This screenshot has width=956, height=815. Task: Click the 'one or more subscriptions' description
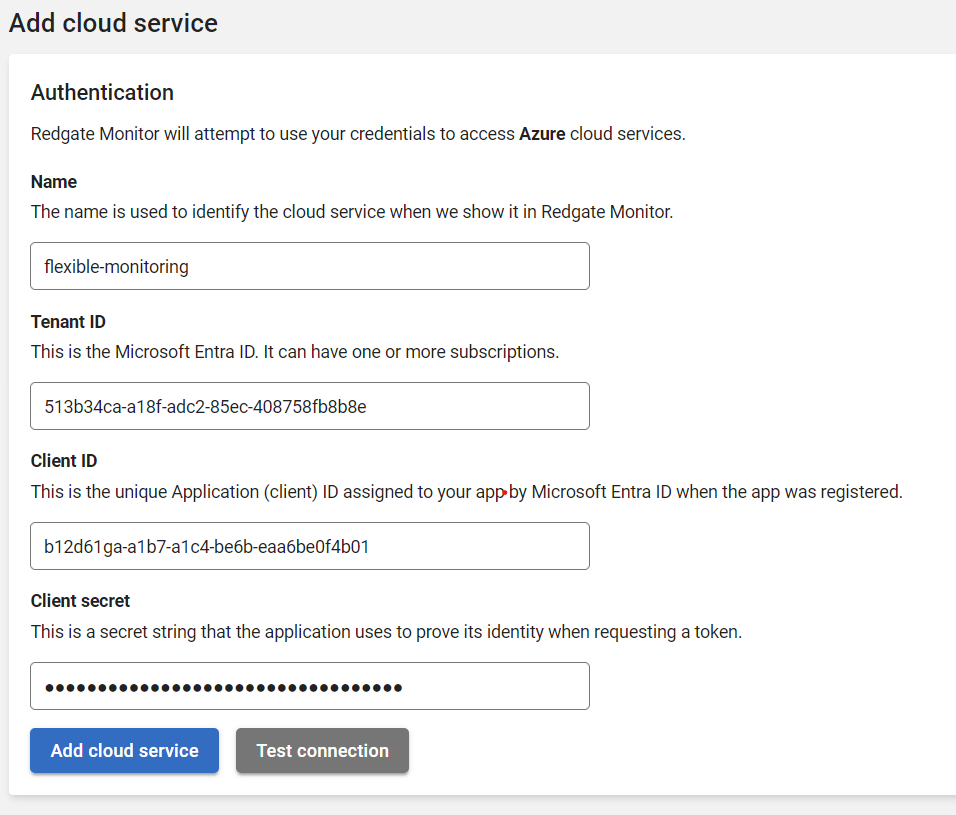point(460,352)
